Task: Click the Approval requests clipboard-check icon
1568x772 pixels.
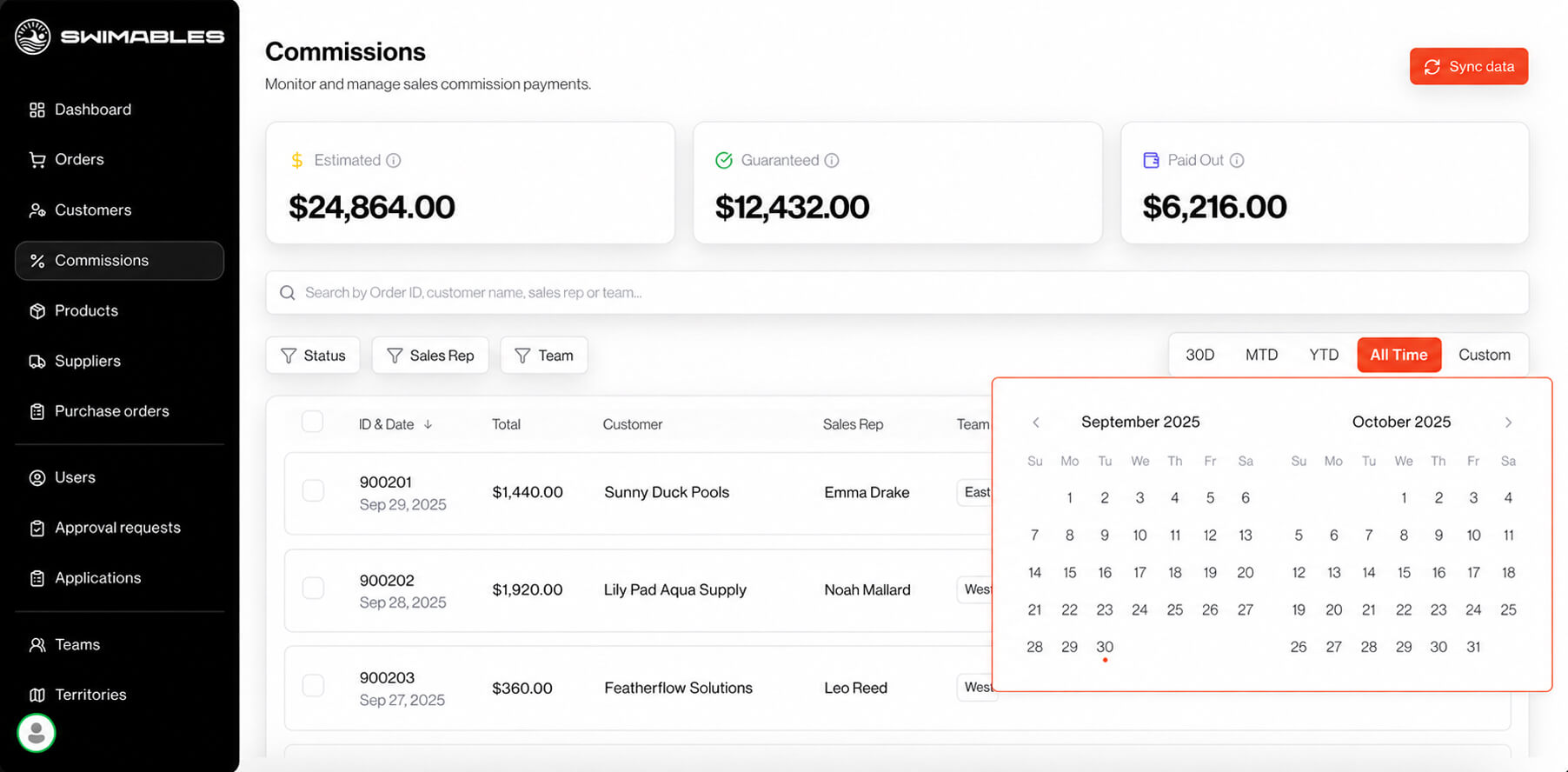Action: pyautogui.click(x=37, y=528)
